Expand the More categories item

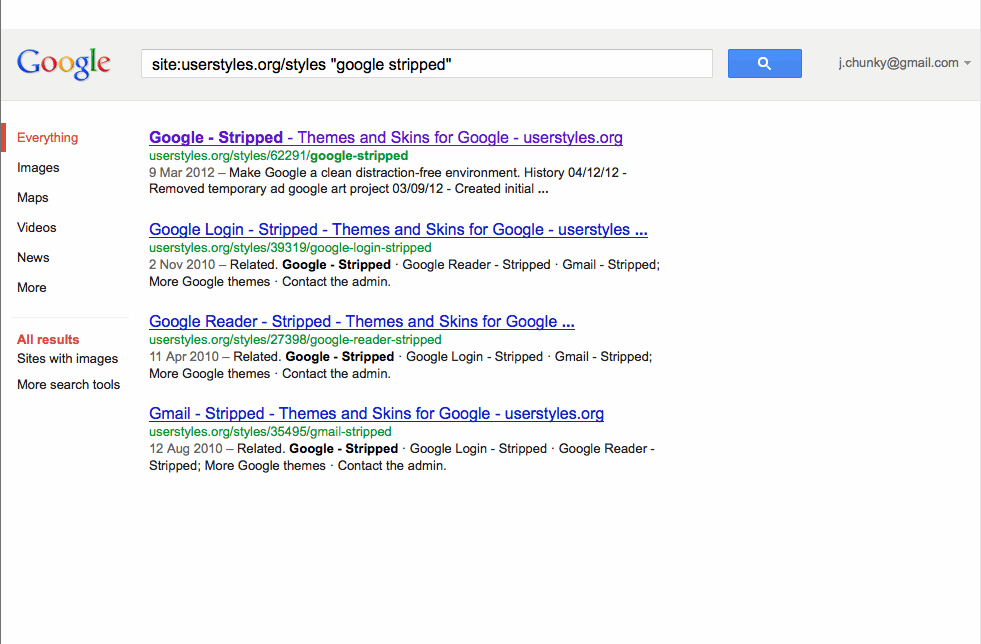pos(32,288)
